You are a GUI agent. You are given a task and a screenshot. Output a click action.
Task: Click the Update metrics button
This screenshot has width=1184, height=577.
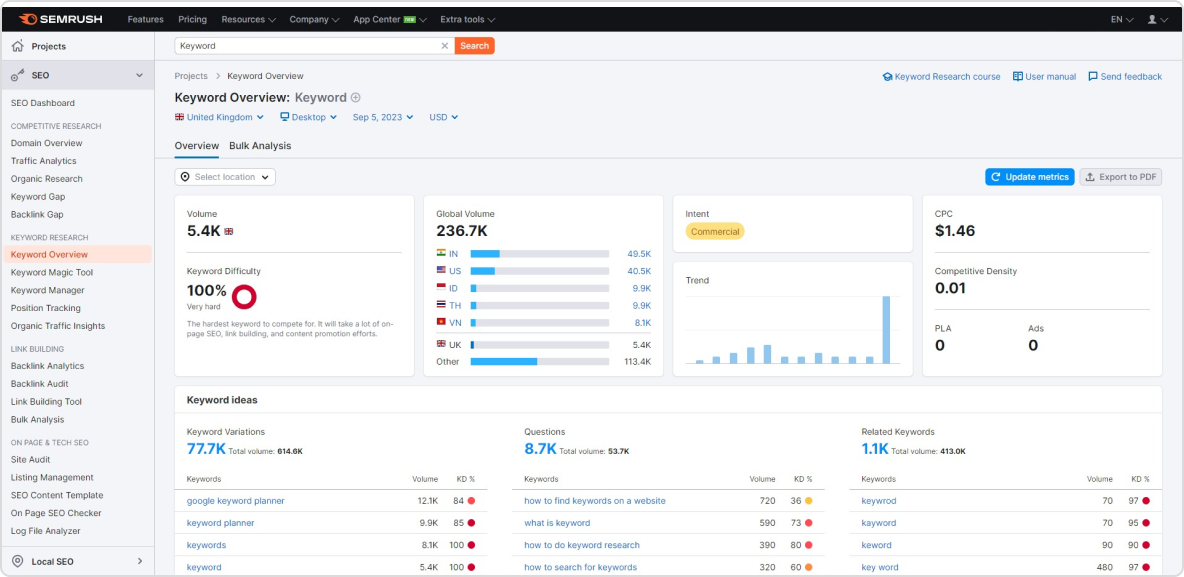click(1029, 177)
